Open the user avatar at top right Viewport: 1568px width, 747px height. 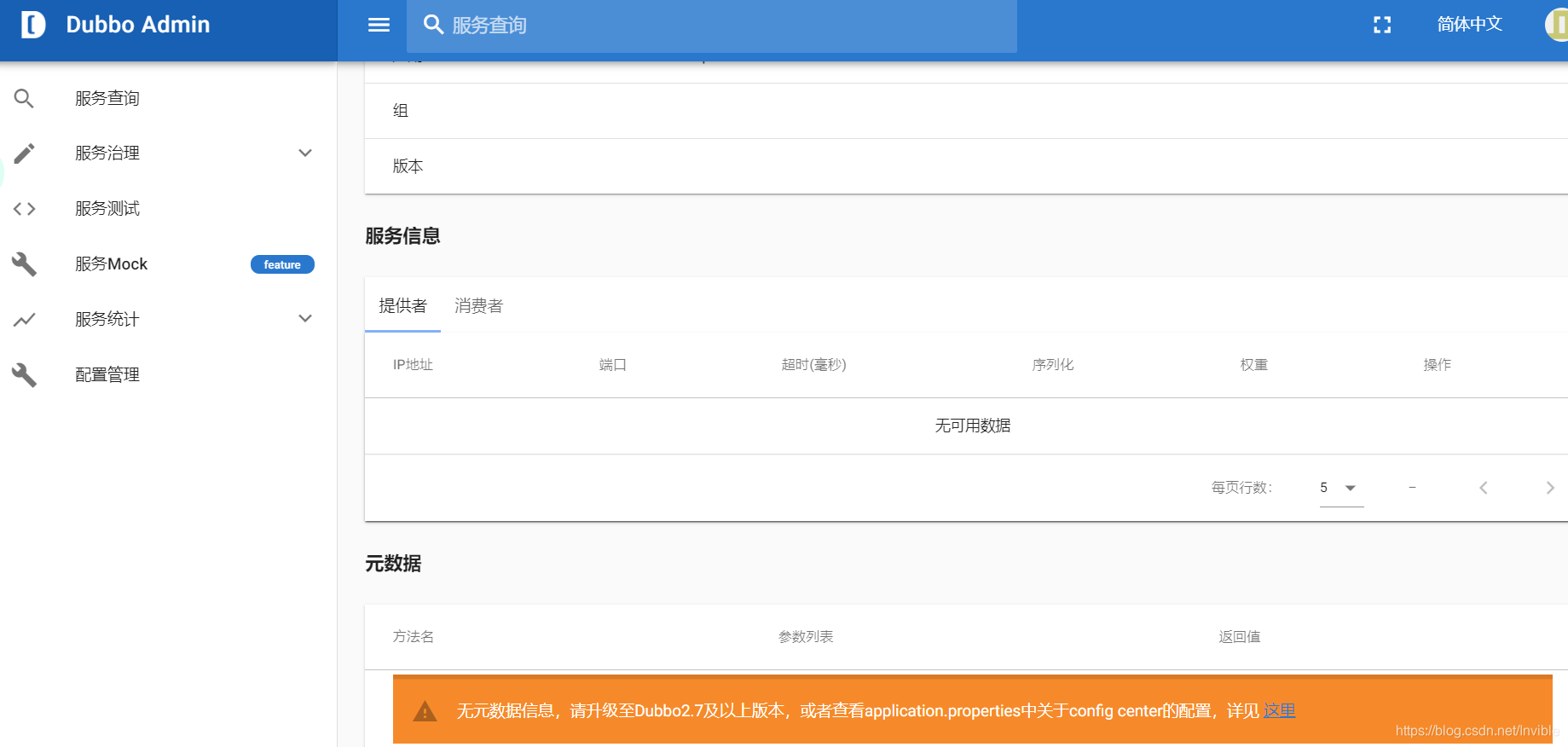pos(1557,25)
